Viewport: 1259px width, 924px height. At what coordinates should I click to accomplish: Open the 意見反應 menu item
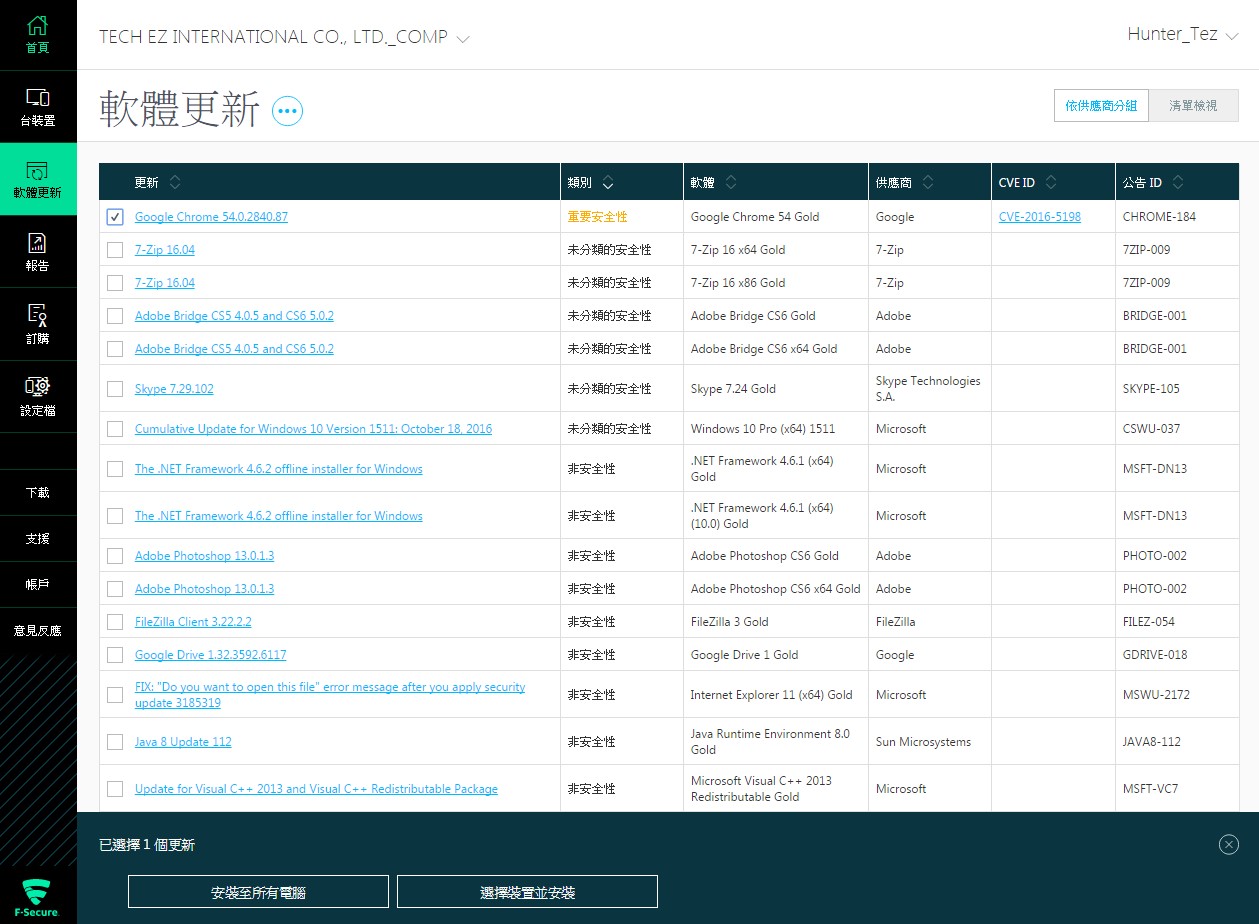pos(37,631)
